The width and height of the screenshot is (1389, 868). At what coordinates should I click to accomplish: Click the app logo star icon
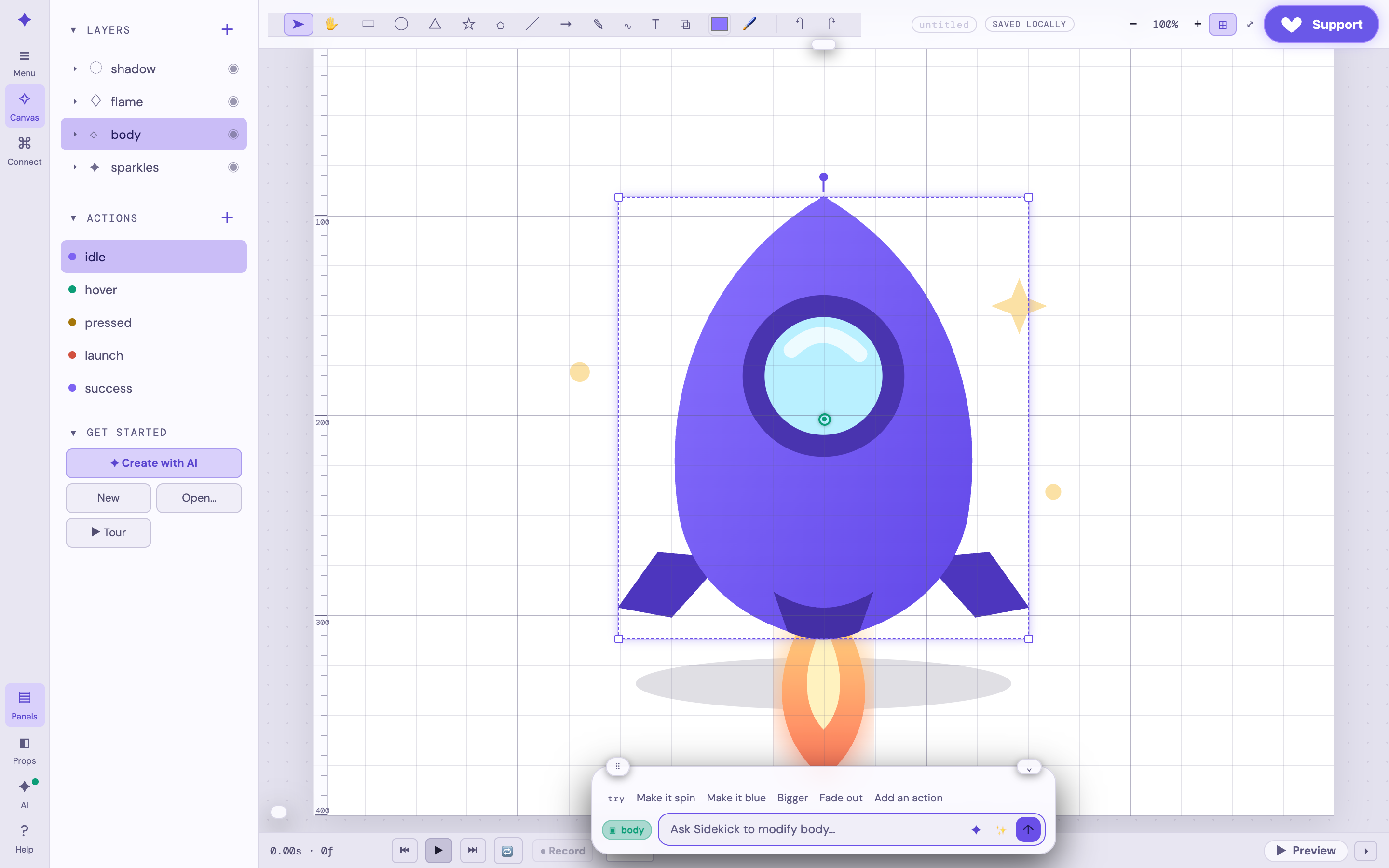(24, 20)
